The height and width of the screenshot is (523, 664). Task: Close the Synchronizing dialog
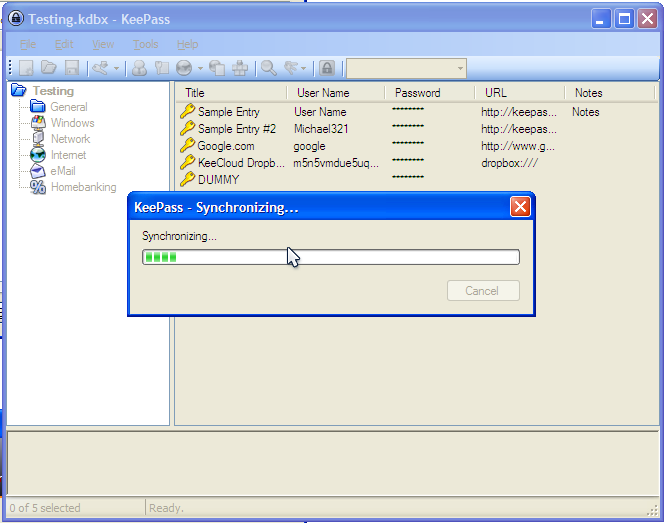pos(520,207)
